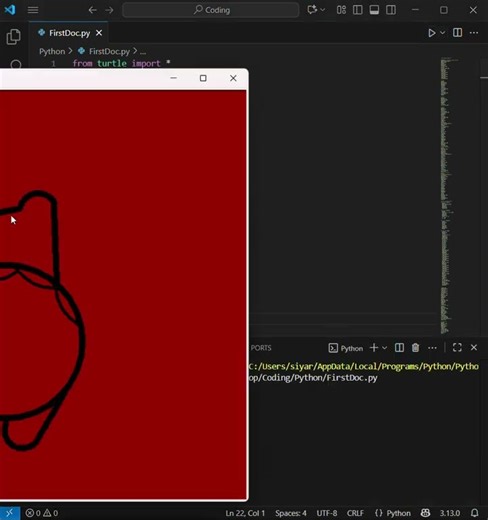Viewport: 488px width, 520px height.
Task: Open the terminal panel More Actions menu
Action: coord(432,348)
